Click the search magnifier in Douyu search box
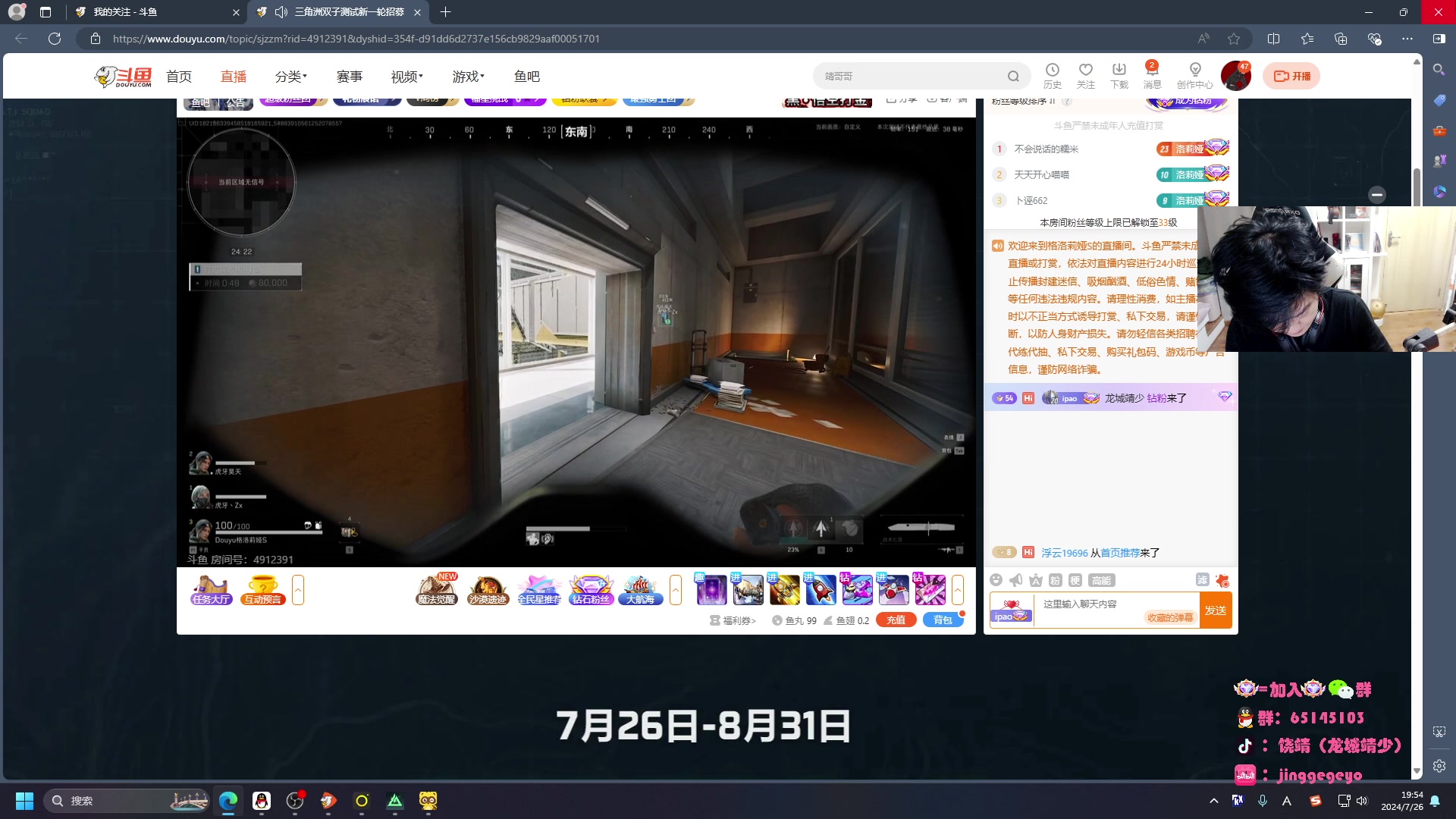The image size is (1456, 819). pyautogui.click(x=1013, y=76)
